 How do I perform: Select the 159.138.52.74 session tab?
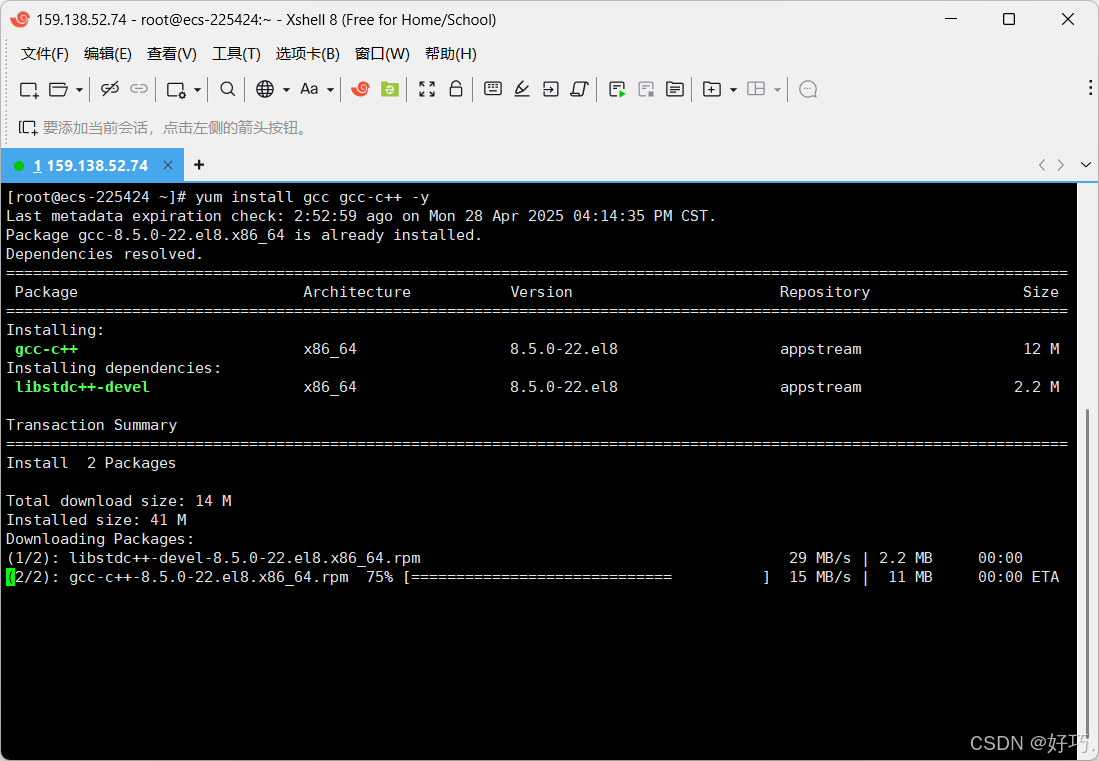click(91, 166)
